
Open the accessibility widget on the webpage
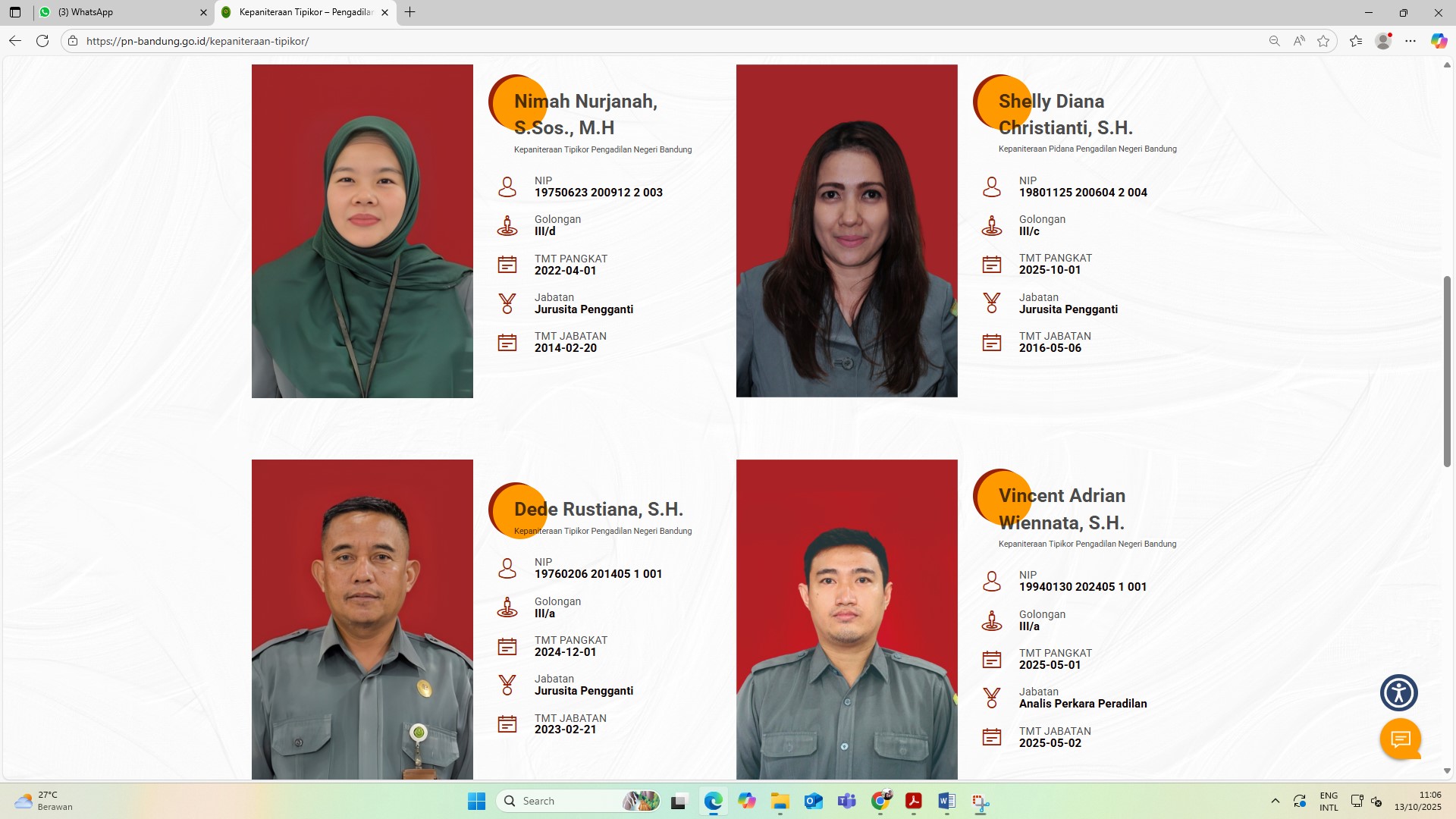(x=1398, y=692)
